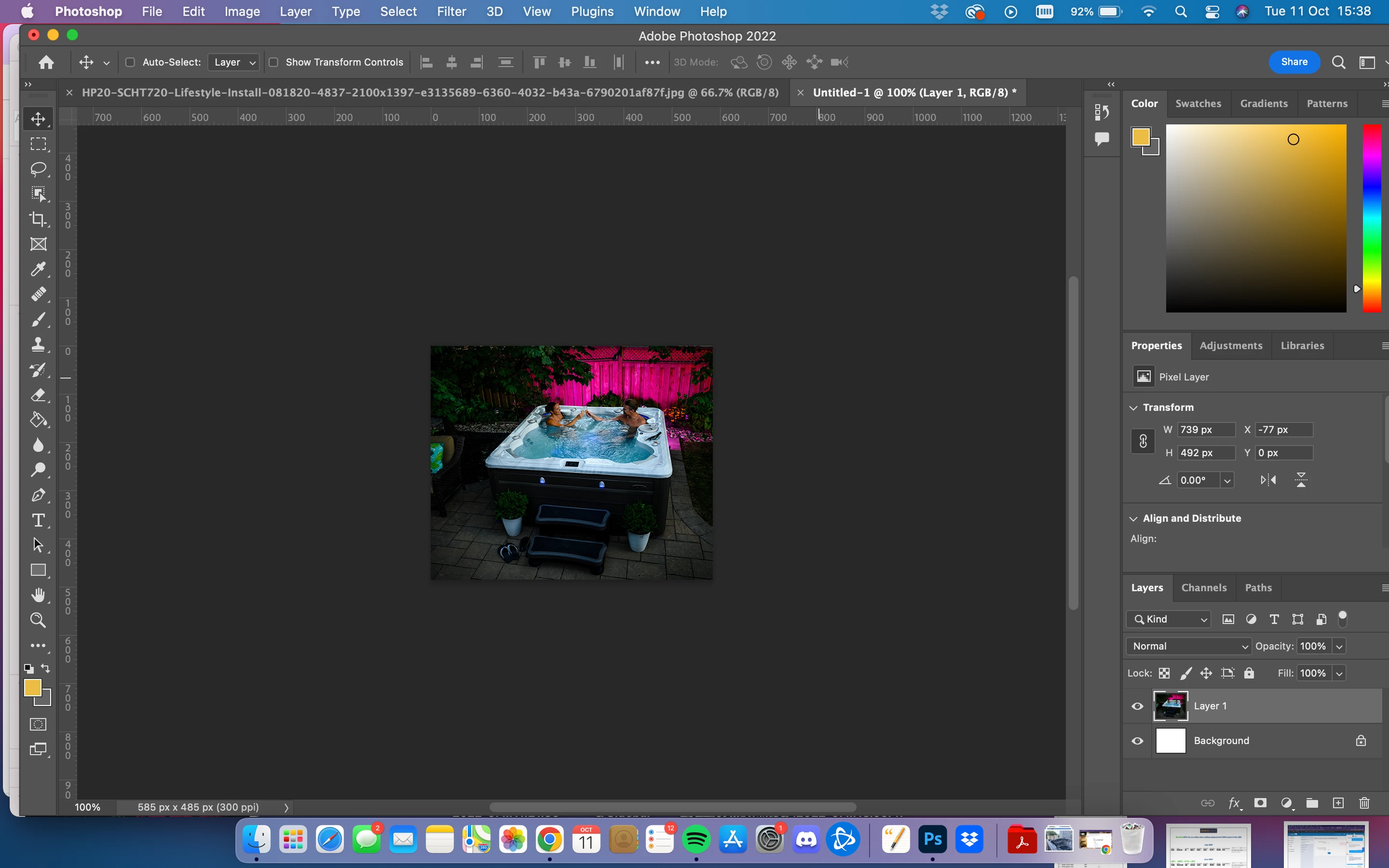Enable the Auto-Select checkbox
Viewport: 1389px width, 868px height.
[130, 62]
